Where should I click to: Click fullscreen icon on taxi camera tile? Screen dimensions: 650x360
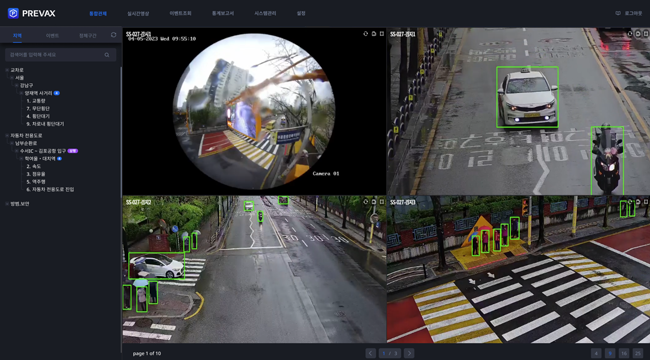click(x=646, y=34)
